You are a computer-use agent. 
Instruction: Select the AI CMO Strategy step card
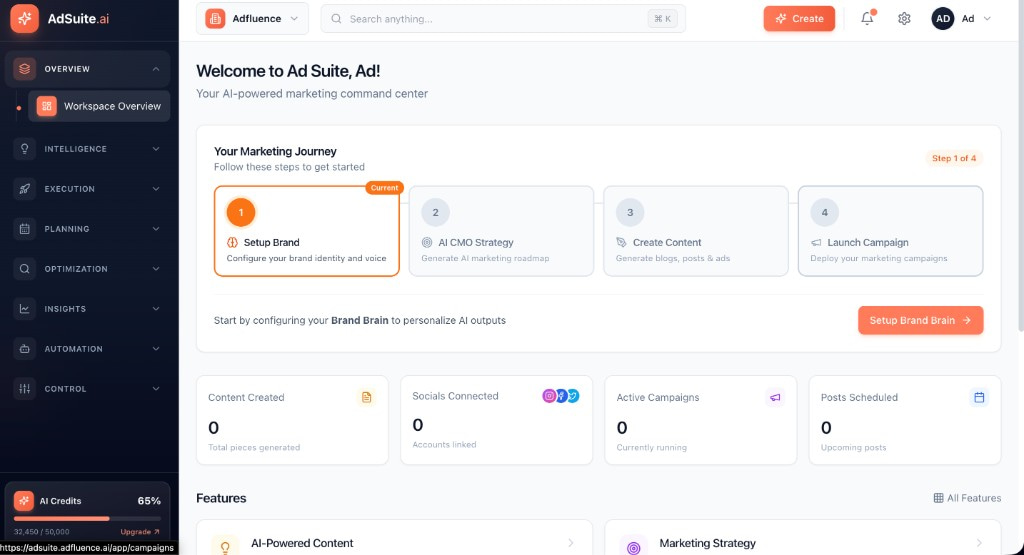pos(501,231)
